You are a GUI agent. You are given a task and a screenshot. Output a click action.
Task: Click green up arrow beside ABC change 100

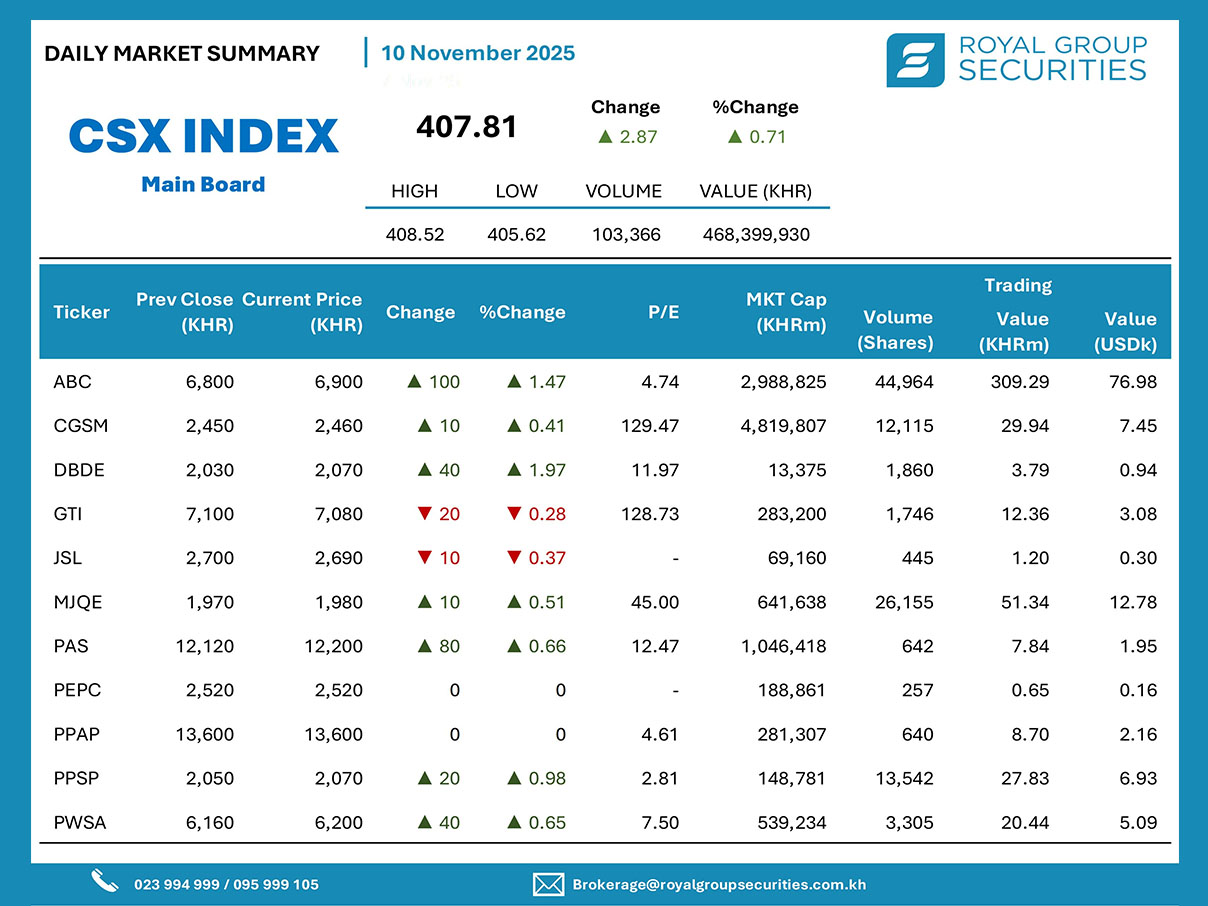(413, 382)
